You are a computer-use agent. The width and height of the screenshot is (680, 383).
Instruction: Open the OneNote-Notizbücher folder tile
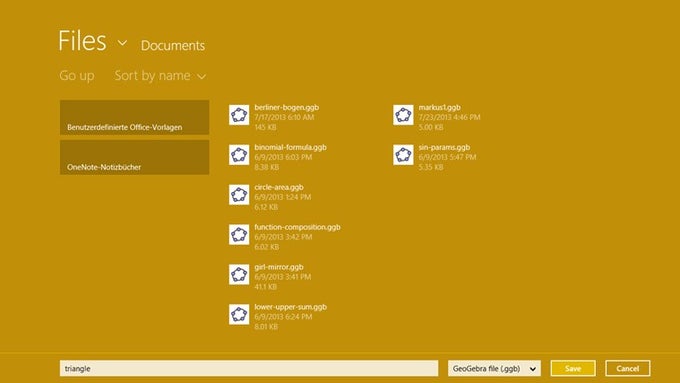pyautogui.click(x=134, y=157)
